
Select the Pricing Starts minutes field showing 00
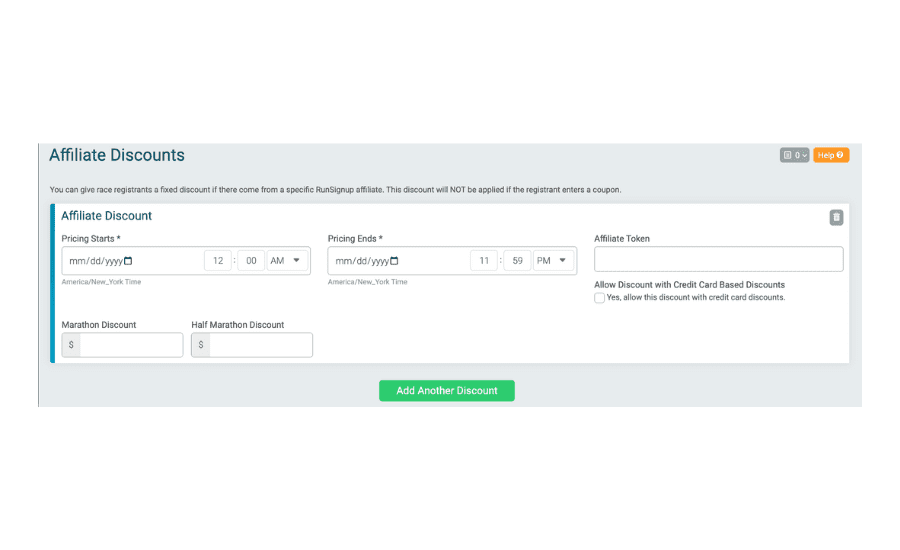point(251,261)
